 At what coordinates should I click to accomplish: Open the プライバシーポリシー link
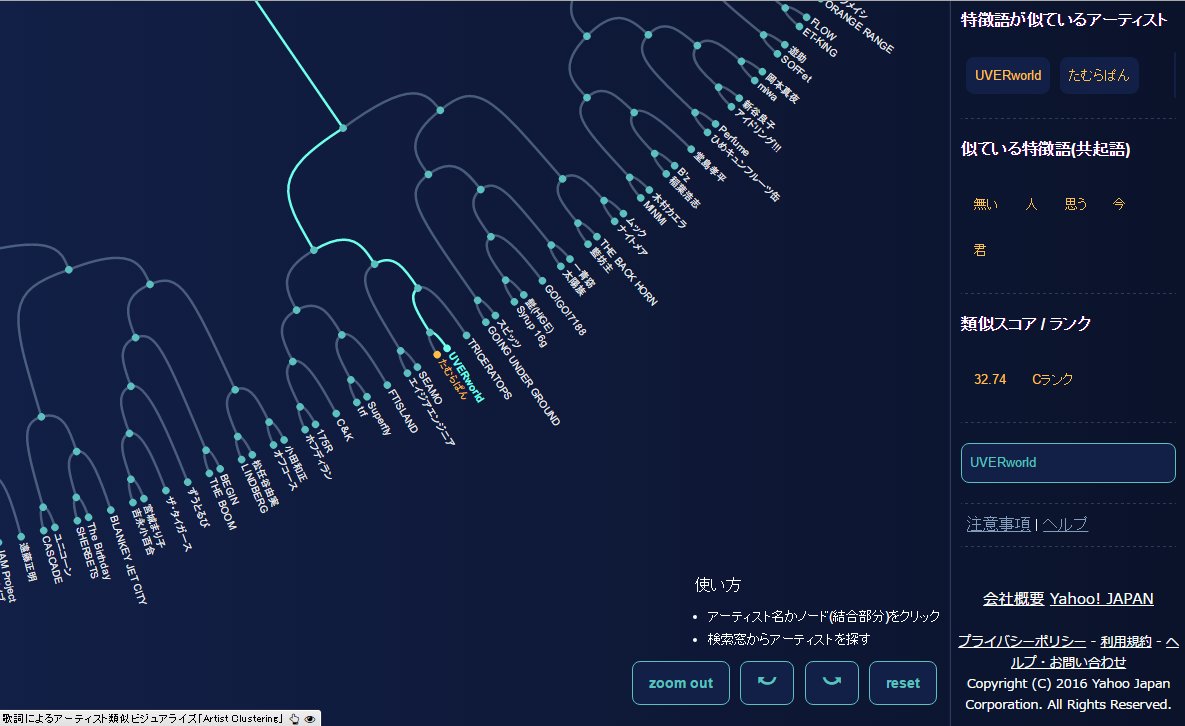point(1022,641)
